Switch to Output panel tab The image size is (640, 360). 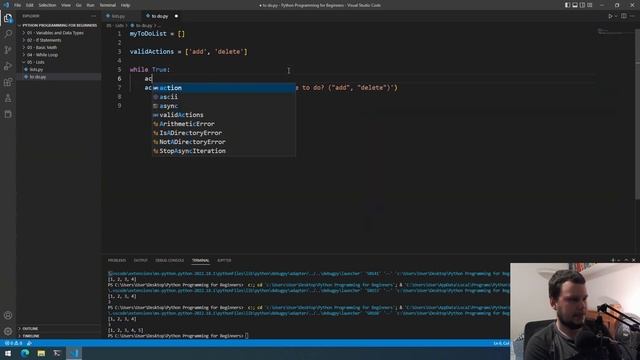(140, 260)
